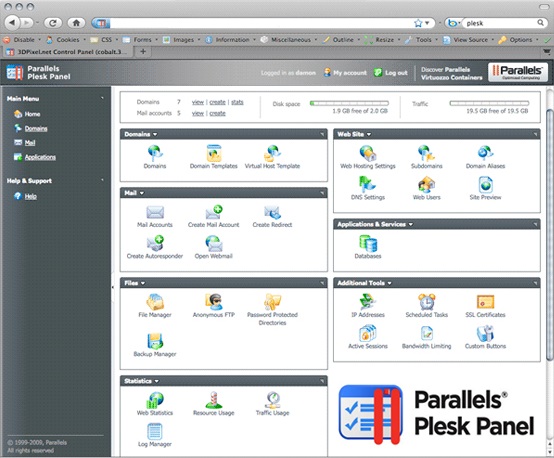The height and width of the screenshot is (458, 554).
Task: Open the Backup Manager icon
Action: click(155, 341)
